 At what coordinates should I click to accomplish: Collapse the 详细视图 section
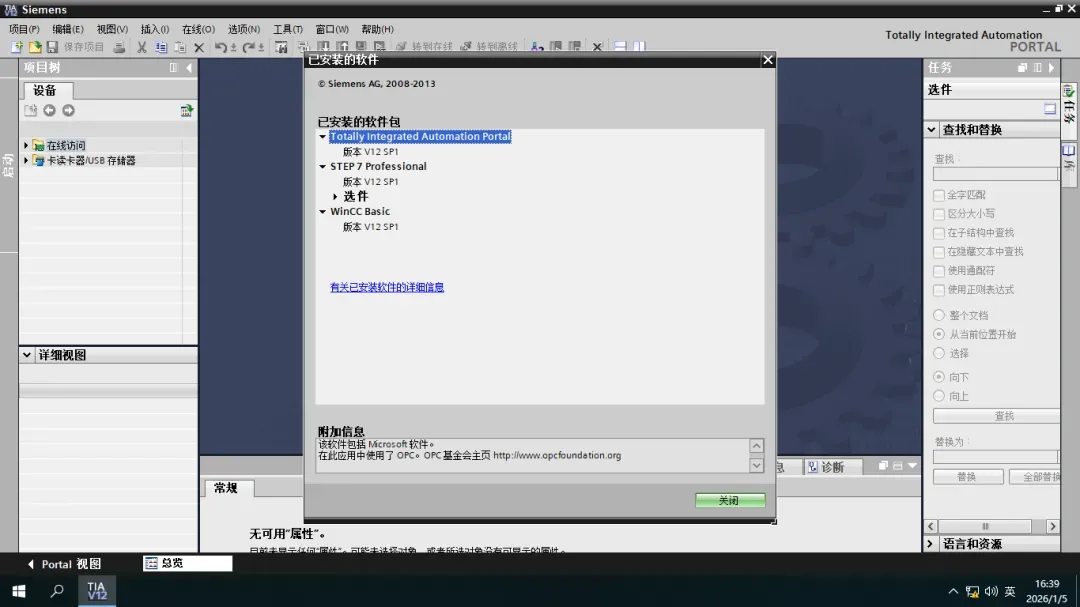(27, 355)
